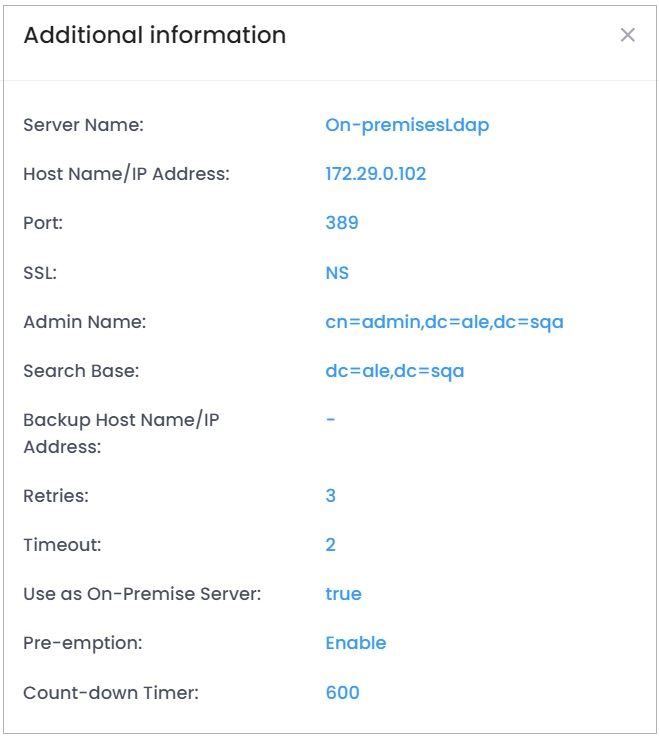Click the Use as On-Premise Server label
The height and width of the screenshot is (738, 659).
142,594
